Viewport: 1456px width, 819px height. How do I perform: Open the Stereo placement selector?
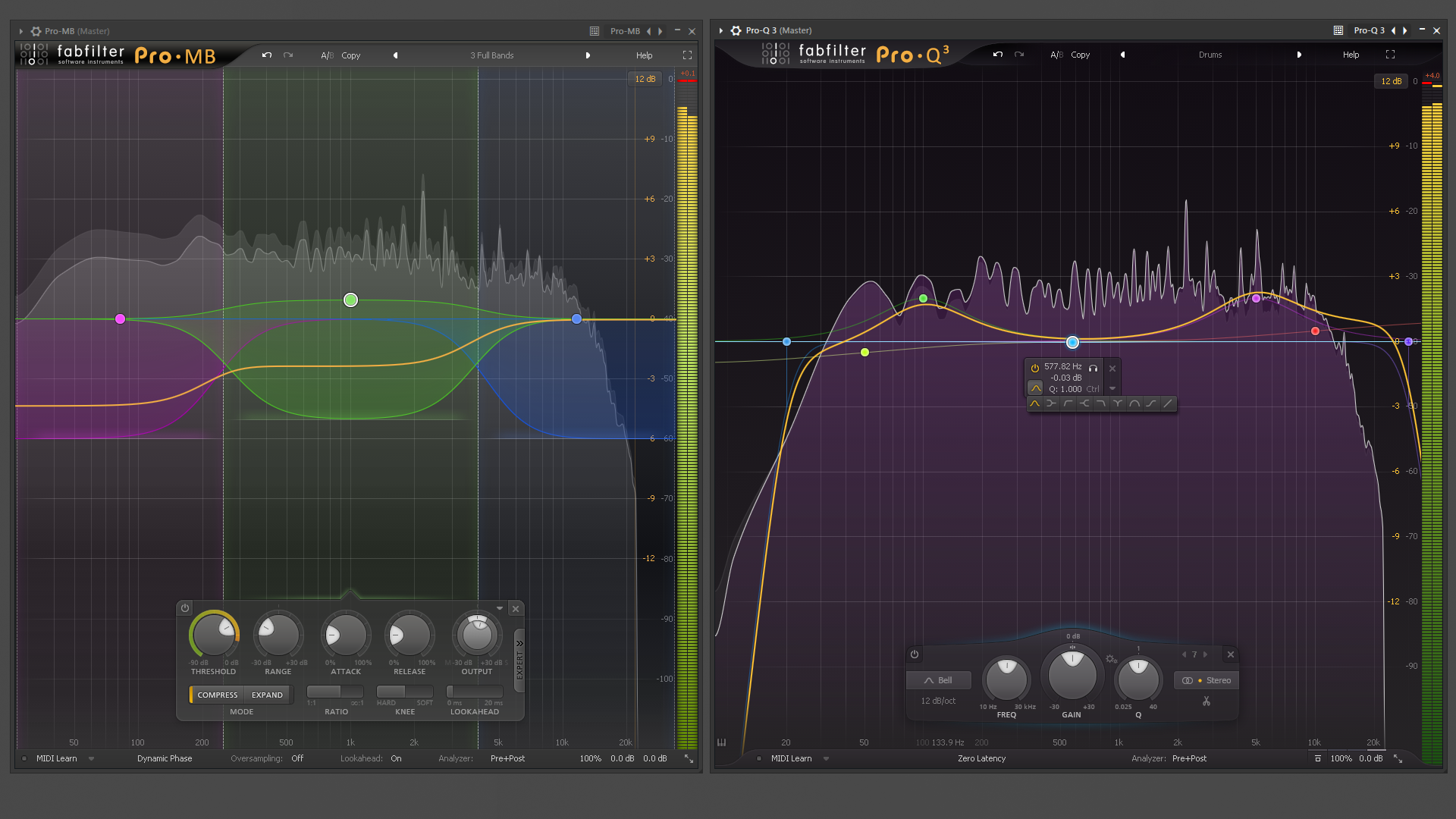point(1206,680)
